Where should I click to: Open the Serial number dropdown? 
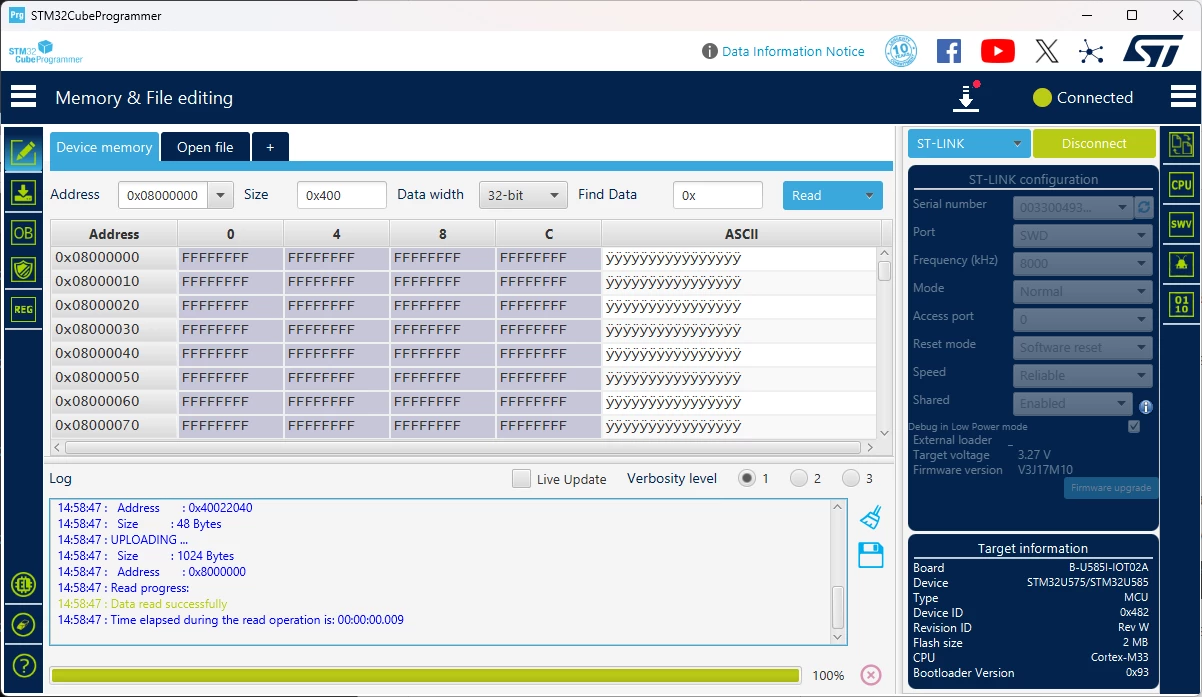coord(1074,207)
